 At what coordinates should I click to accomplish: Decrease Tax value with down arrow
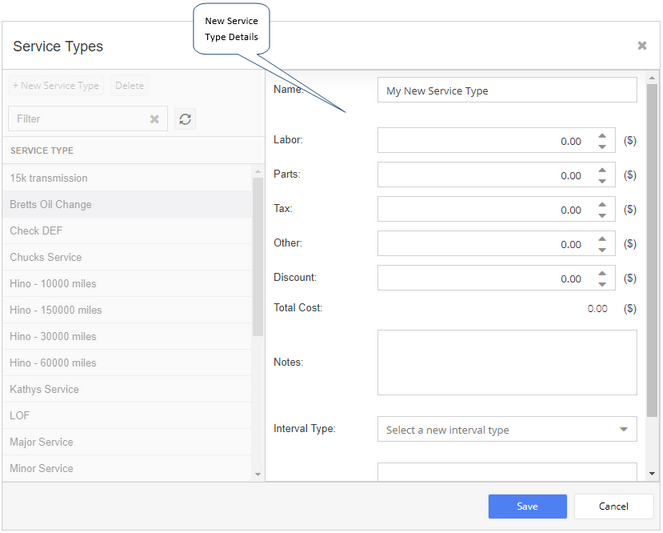coord(602,215)
